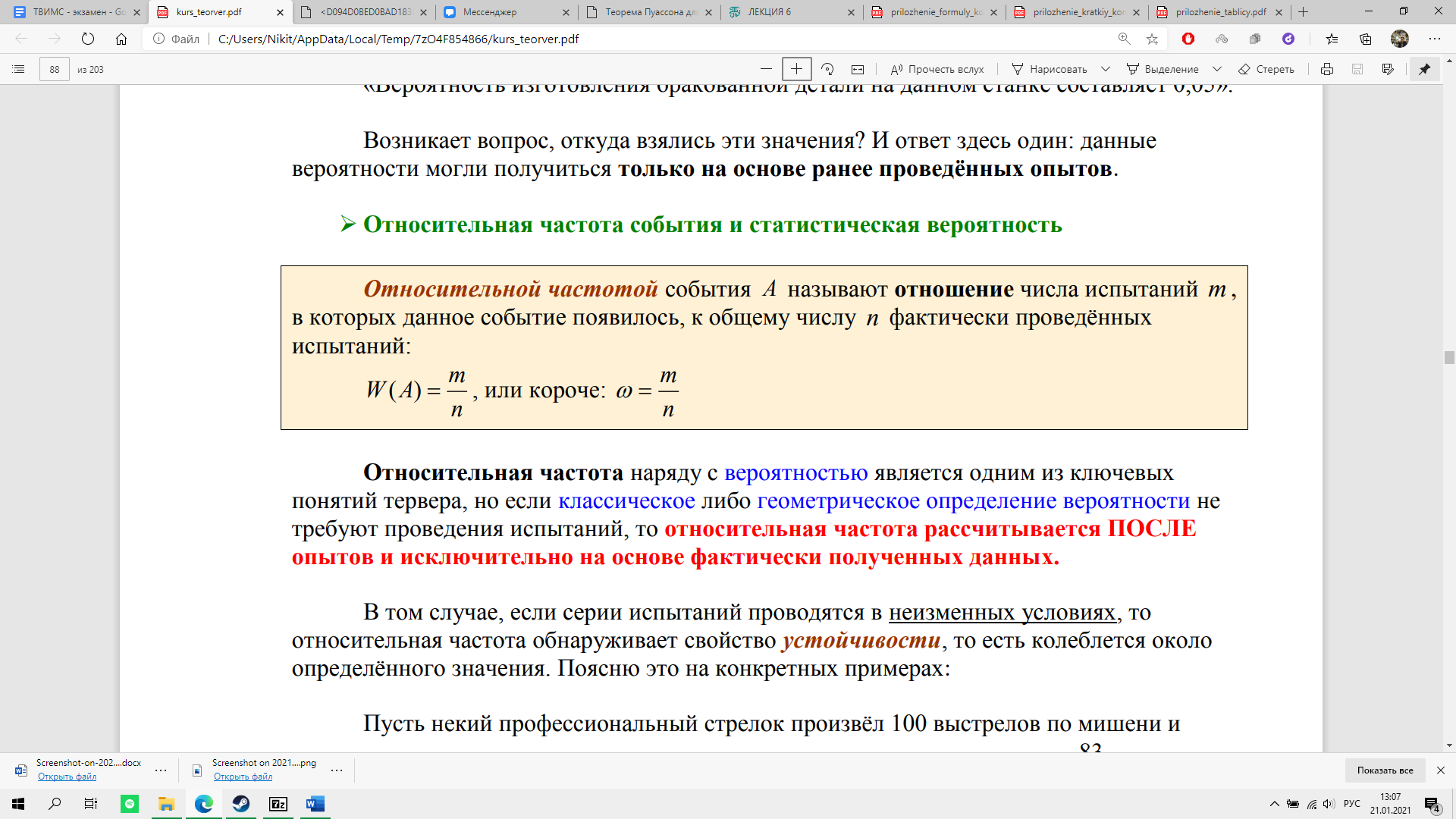Close the kurs_teorver.pdf tab
Image resolution: width=1456 pixels, height=819 pixels.
(280, 12)
